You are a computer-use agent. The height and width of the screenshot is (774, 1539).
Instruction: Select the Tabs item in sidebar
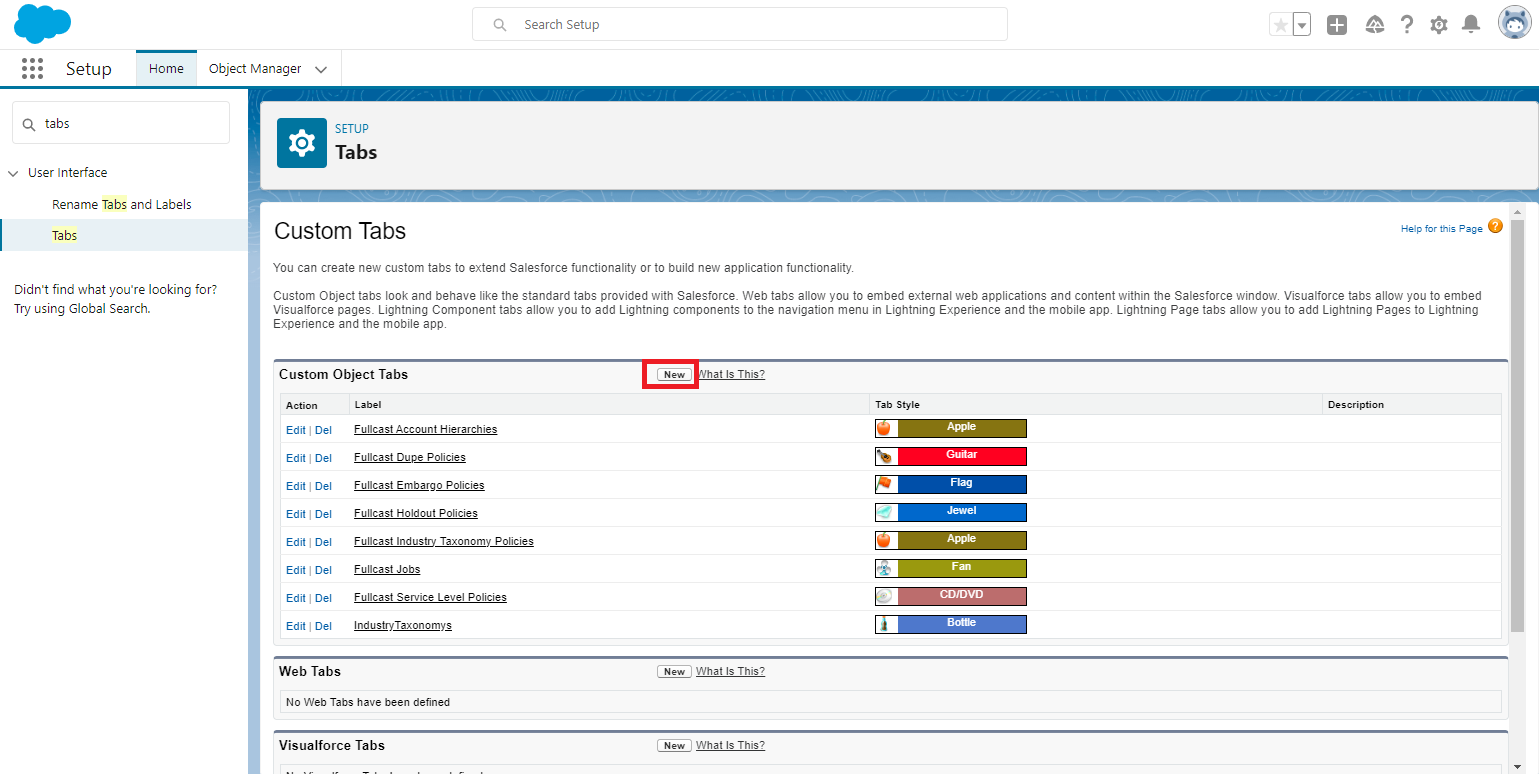[x=124, y=235]
